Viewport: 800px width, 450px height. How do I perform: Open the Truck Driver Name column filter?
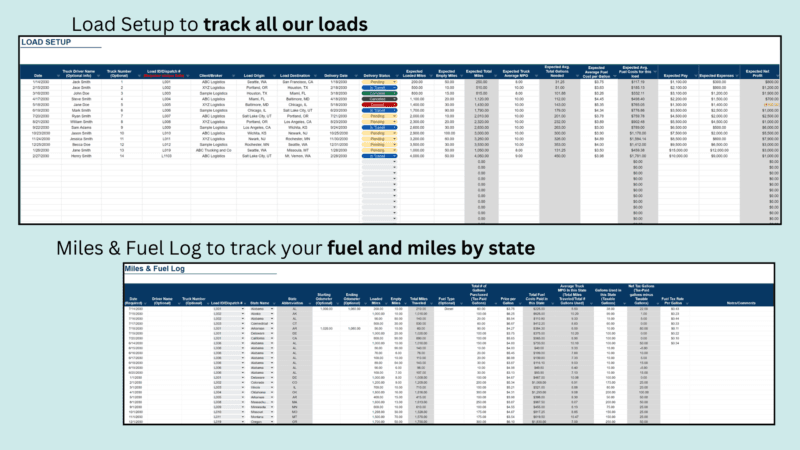[x=98, y=76]
